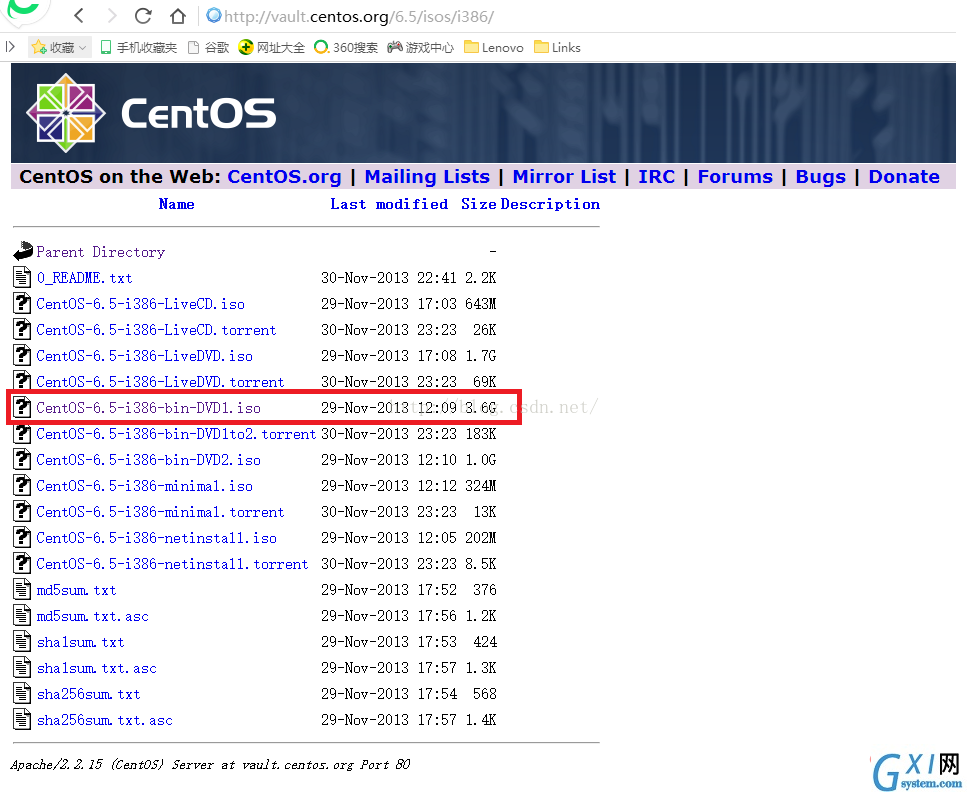Download CentOS-6.5-i386-LiveCD.torrent
The height and width of the screenshot is (792, 969).
[156, 330]
